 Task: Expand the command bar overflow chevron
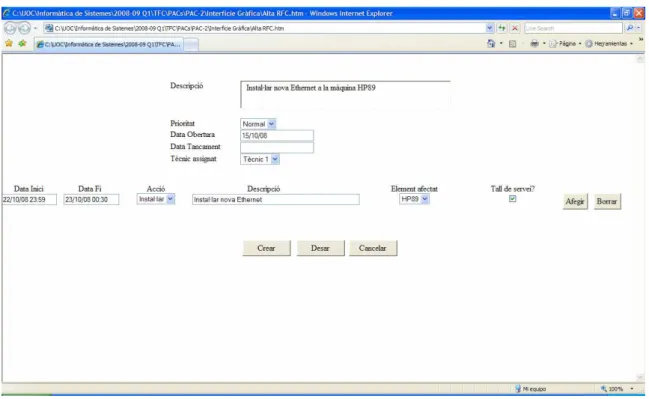point(641,40)
